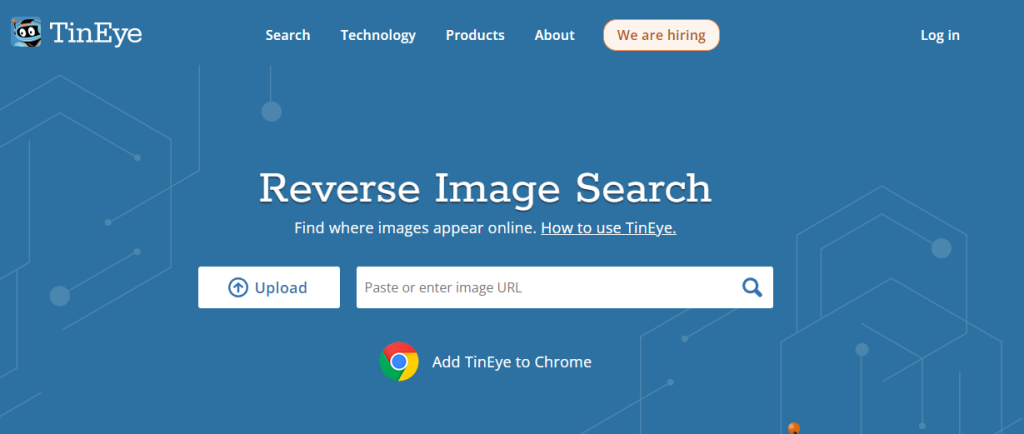
Task: Click the Upload button
Action: coord(269,287)
